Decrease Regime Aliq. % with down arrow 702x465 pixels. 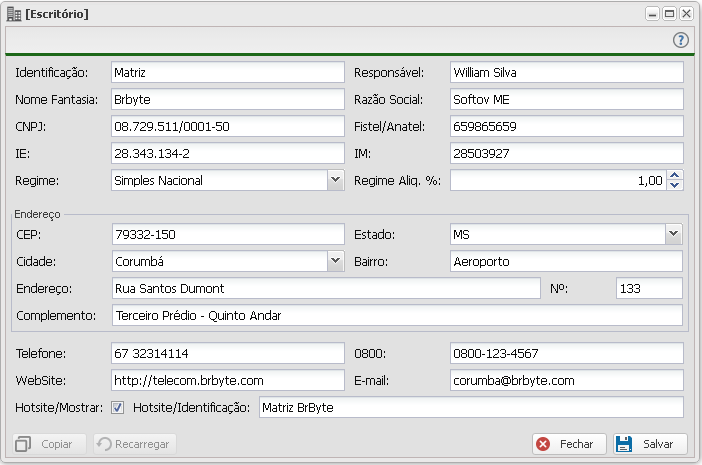[x=675, y=186]
